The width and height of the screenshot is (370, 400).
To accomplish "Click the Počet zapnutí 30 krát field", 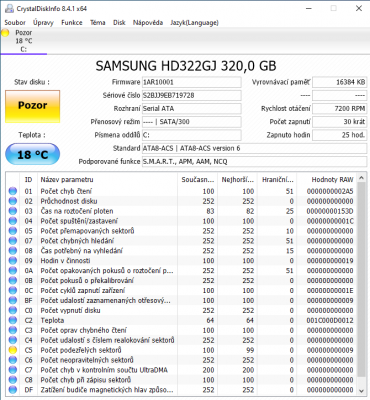I will click(x=339, y=122).
